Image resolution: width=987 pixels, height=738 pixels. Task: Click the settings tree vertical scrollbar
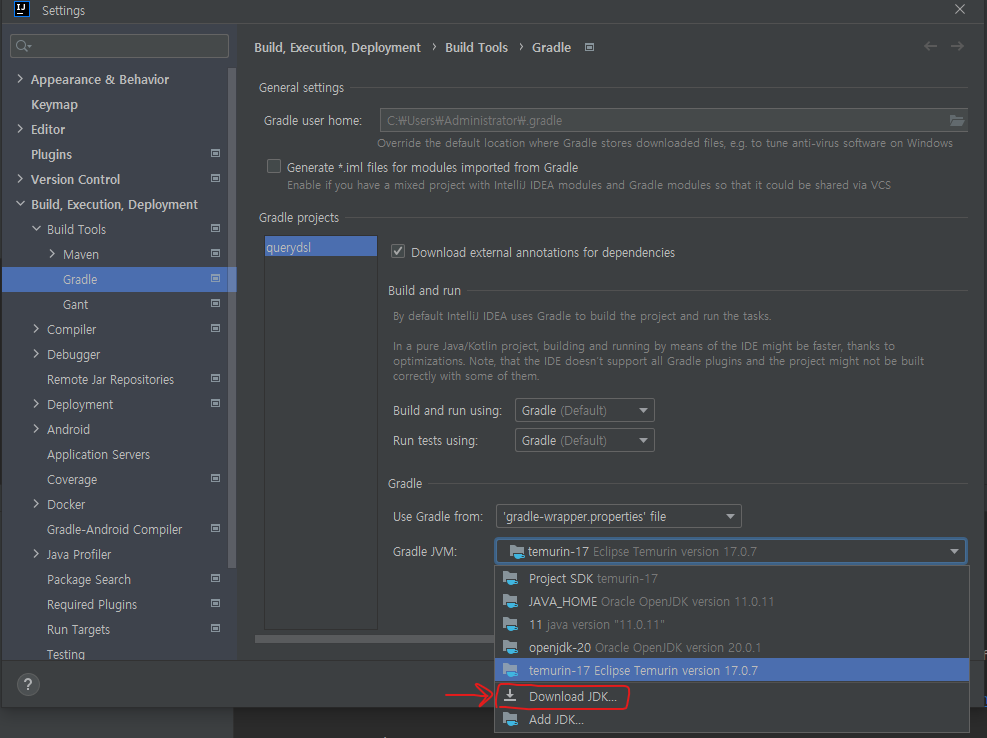click(232, 318)
